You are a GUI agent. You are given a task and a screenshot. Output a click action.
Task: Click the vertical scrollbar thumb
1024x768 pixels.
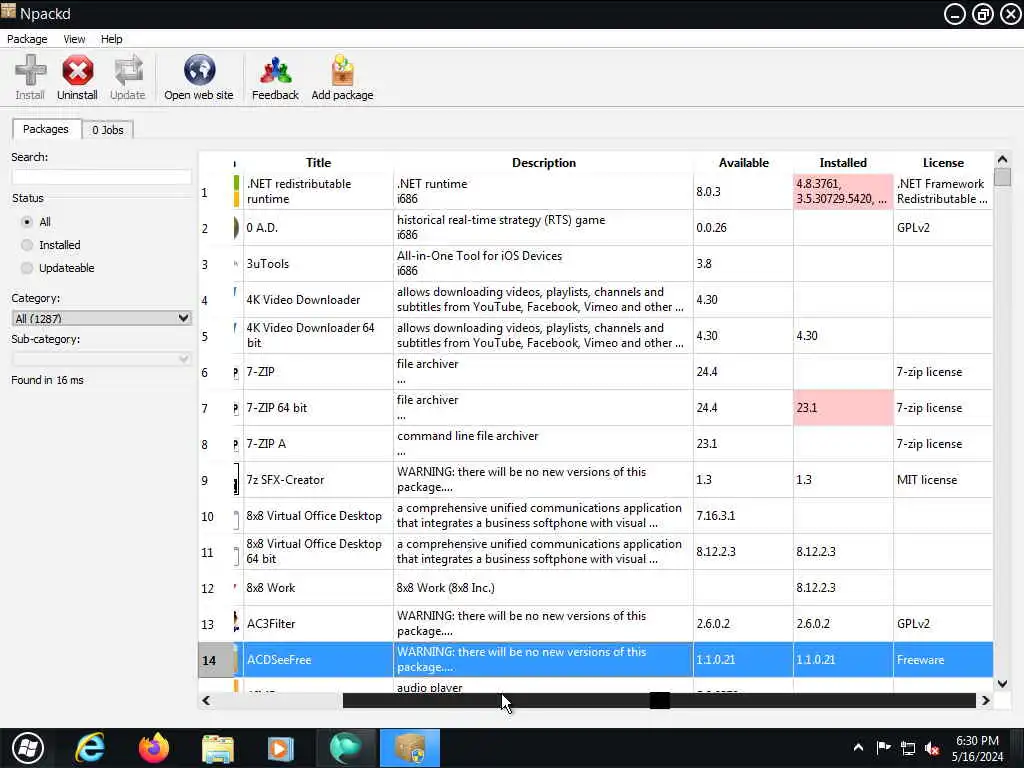(1002, 177)
